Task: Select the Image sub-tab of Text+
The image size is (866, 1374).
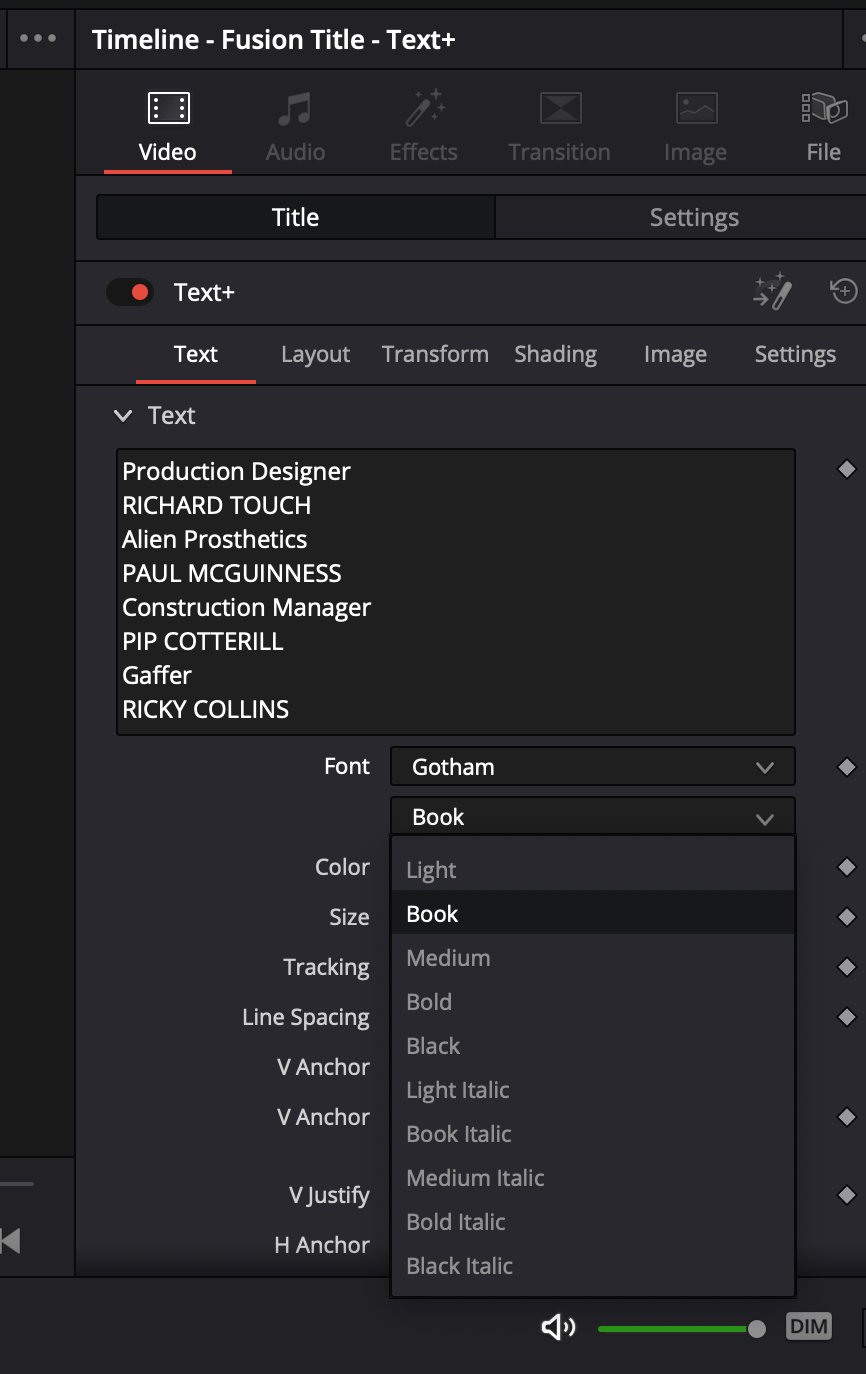Action: coord(675,354)
